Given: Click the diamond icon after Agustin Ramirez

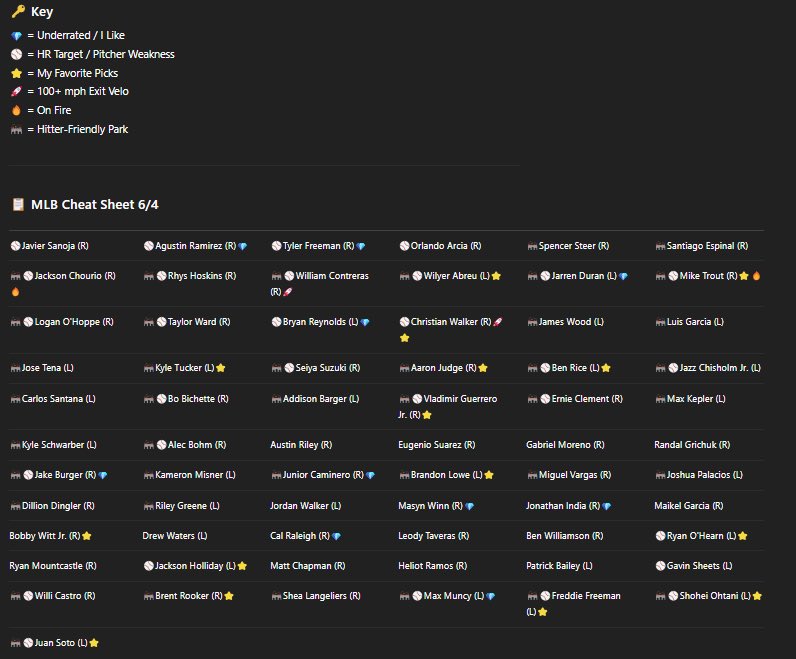Looking at the screenshot, I should click(x=243, y=246).
